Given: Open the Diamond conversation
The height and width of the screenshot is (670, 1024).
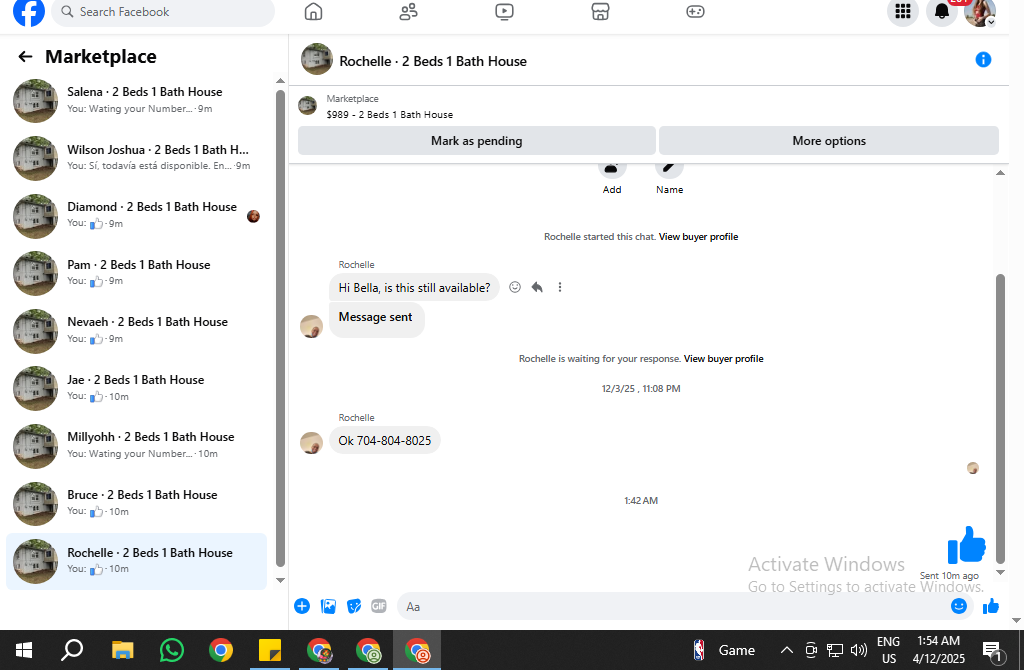Looking at the screenshot, I should (137, 215).
